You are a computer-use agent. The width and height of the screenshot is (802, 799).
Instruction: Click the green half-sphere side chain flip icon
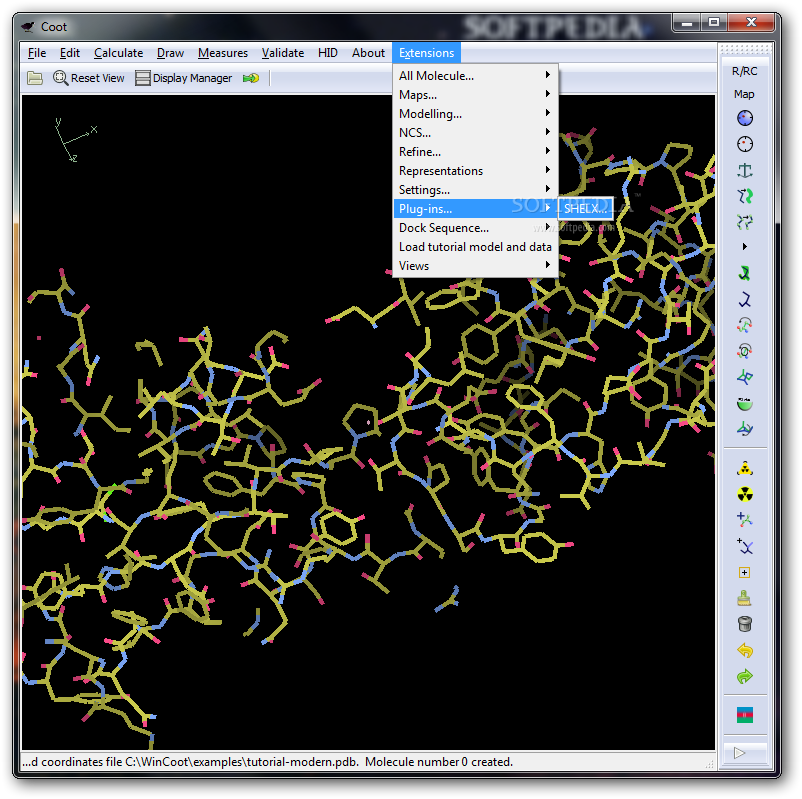click(745, 403)
